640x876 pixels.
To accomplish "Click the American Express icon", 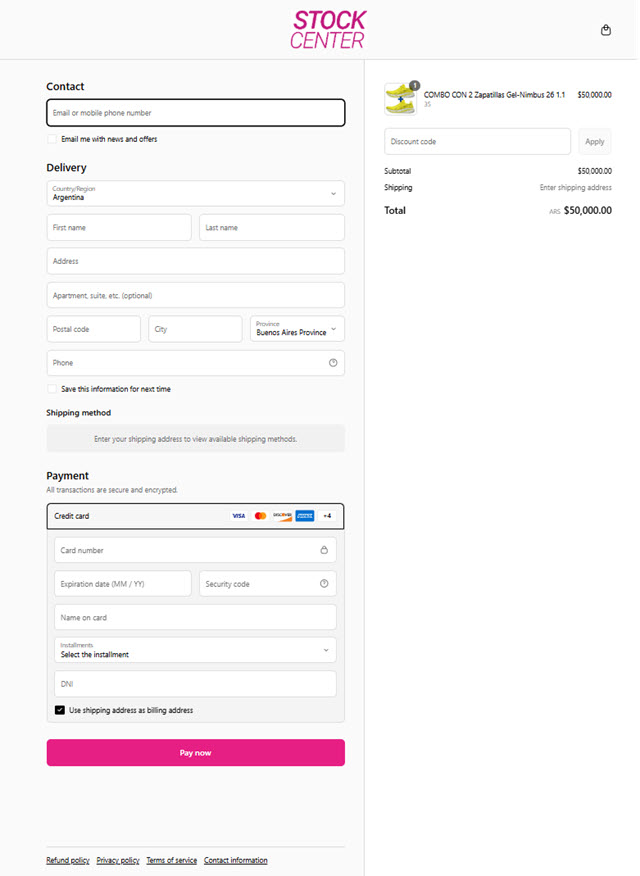I will [x=305, y=516].
